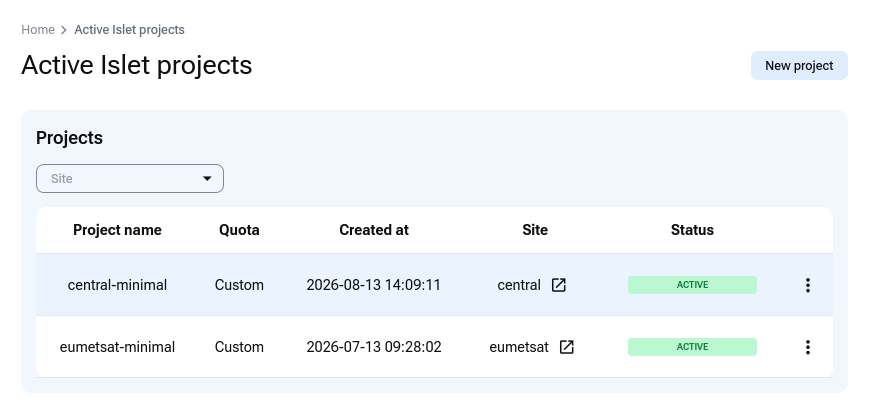Sort by Site column header
The image size is (869, 405).
tap(535, 230)
